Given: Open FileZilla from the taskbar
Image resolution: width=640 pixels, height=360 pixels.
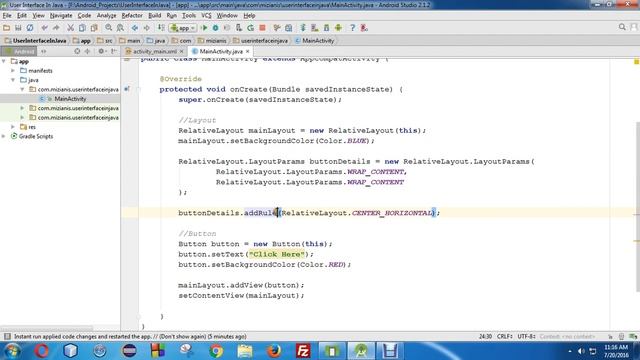Looking at the screenshot, I should click(x=303, y=351).
